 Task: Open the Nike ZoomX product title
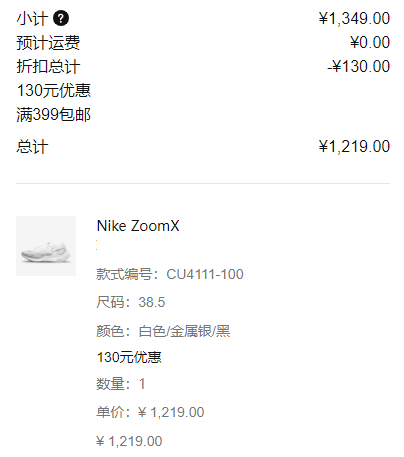point(138,226)
